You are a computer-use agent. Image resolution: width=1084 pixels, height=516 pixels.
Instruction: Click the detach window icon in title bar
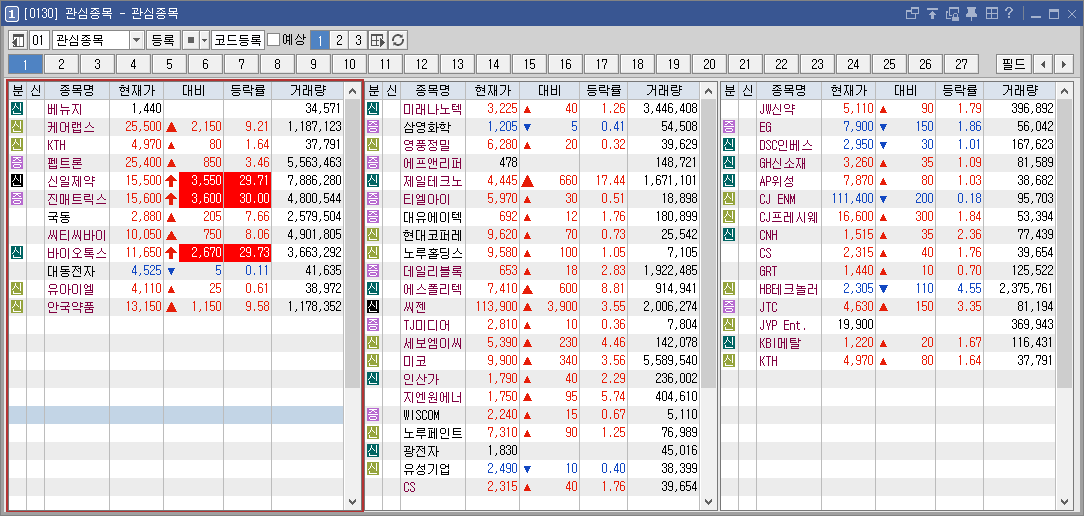click(913, 13)
